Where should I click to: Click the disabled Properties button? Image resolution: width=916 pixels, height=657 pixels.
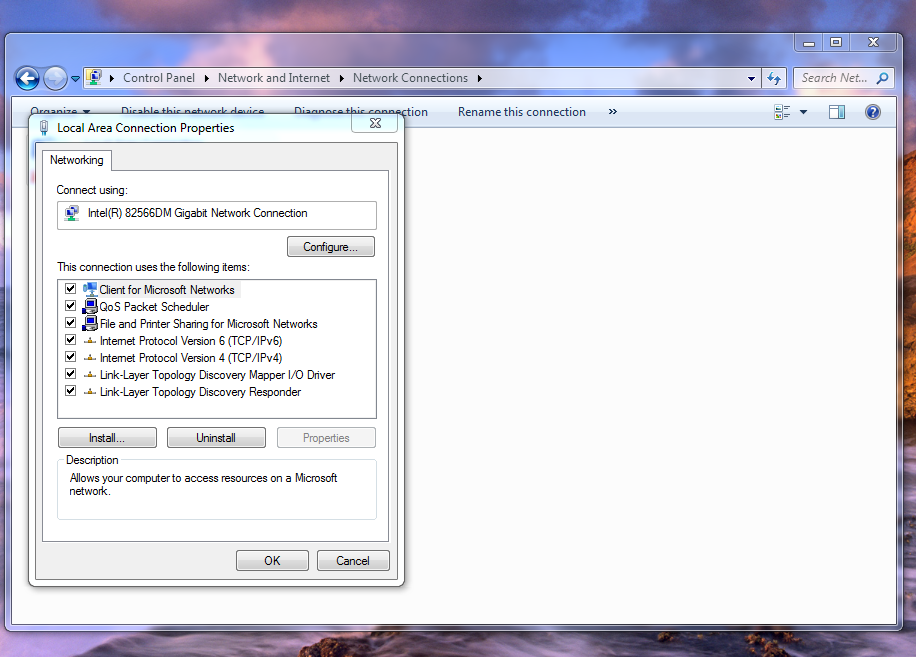(326, 438)
